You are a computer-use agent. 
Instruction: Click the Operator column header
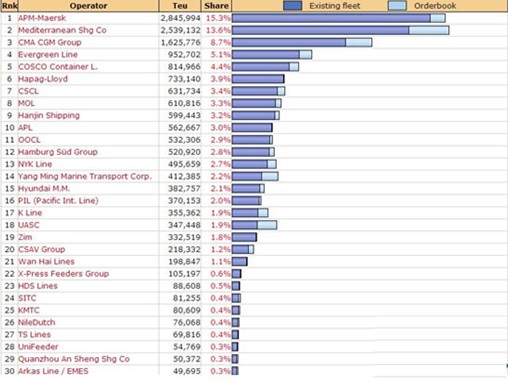pos(88,6)
